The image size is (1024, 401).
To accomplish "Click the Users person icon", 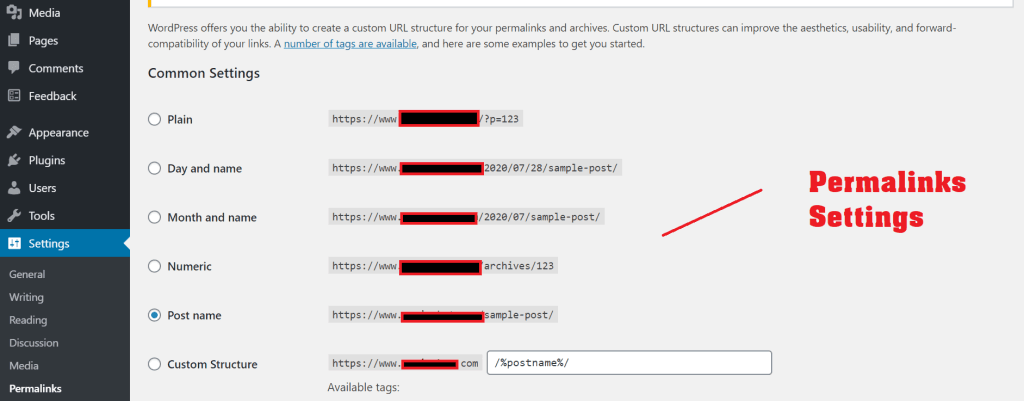I will (14, 188).
